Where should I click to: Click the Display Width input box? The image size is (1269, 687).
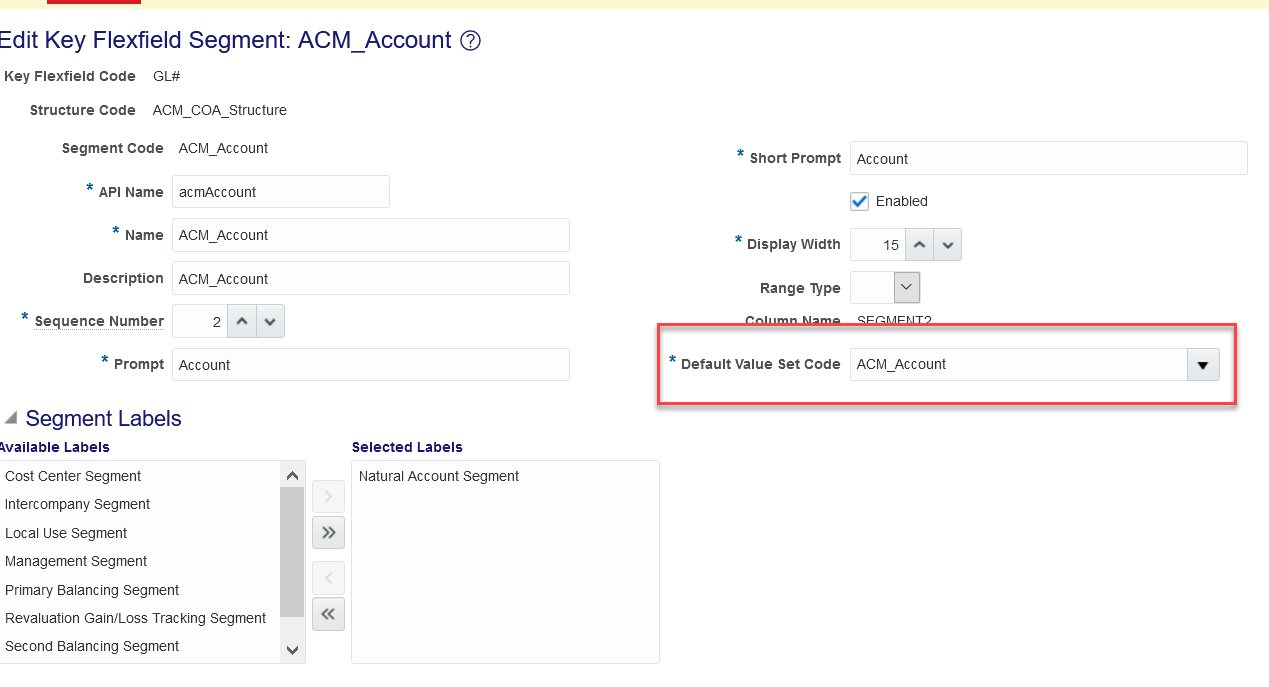tap(877, 244)
